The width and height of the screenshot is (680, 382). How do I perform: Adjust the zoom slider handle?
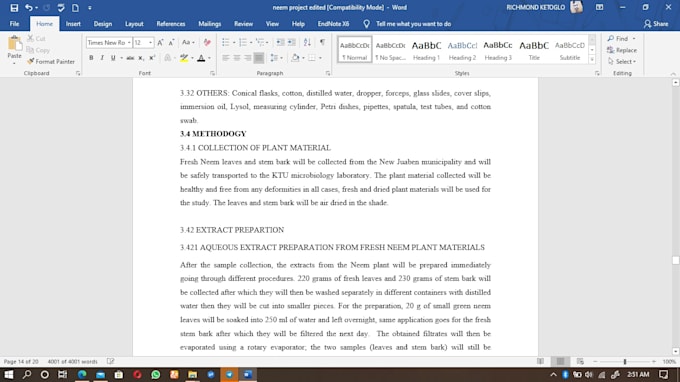(x=625, y=361)
